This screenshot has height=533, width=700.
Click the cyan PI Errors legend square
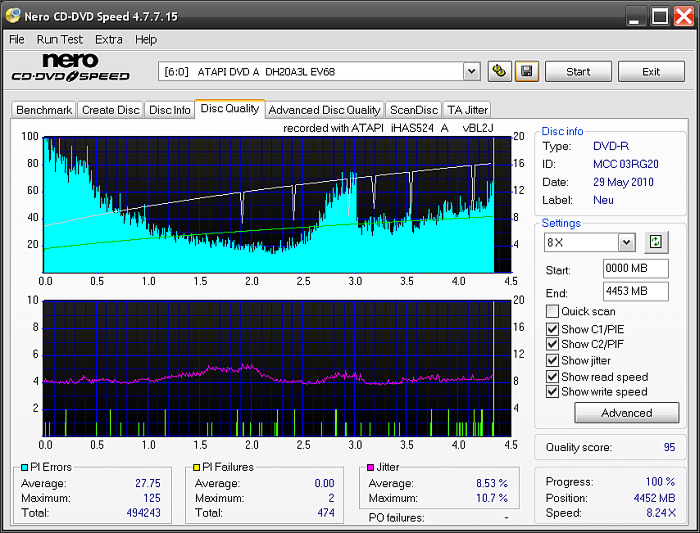click(x=25, y=467)
